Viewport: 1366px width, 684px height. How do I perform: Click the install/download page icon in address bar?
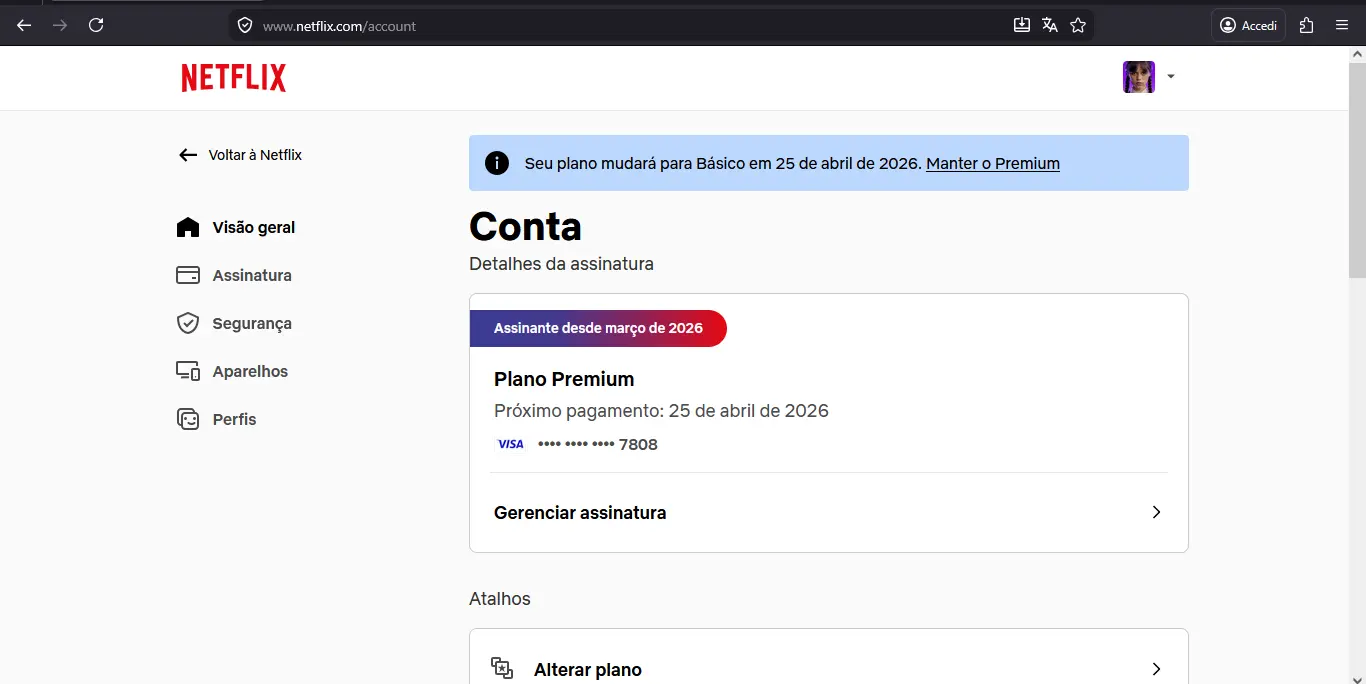click(1022, 25)
